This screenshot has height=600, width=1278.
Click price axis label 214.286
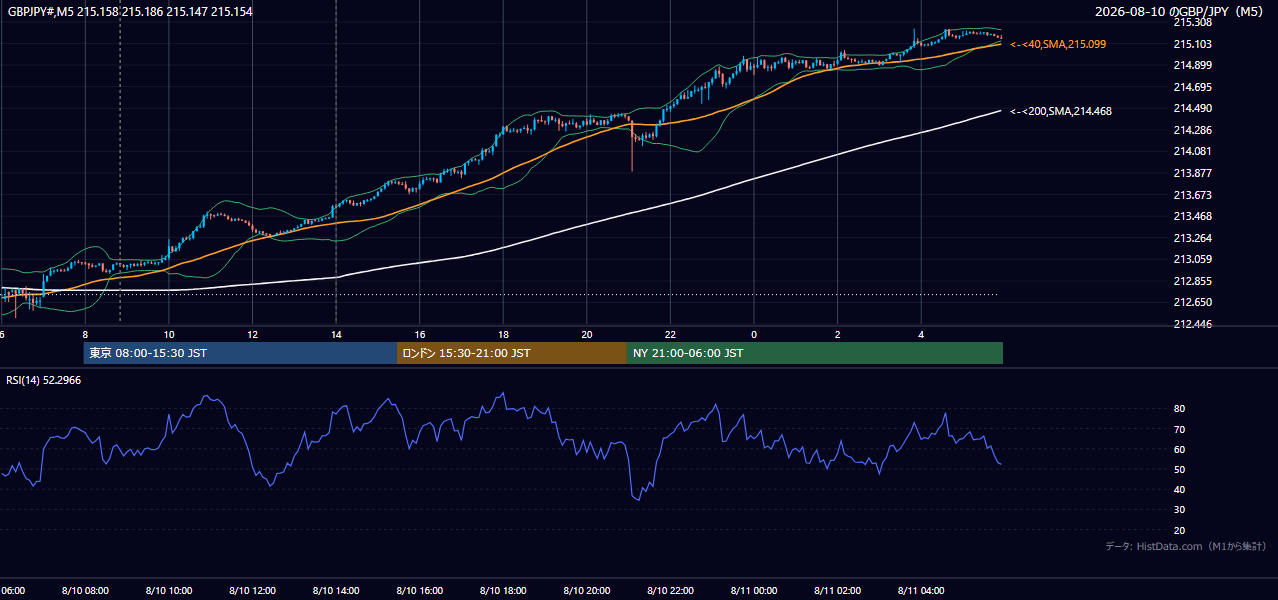coord(1192,130)
